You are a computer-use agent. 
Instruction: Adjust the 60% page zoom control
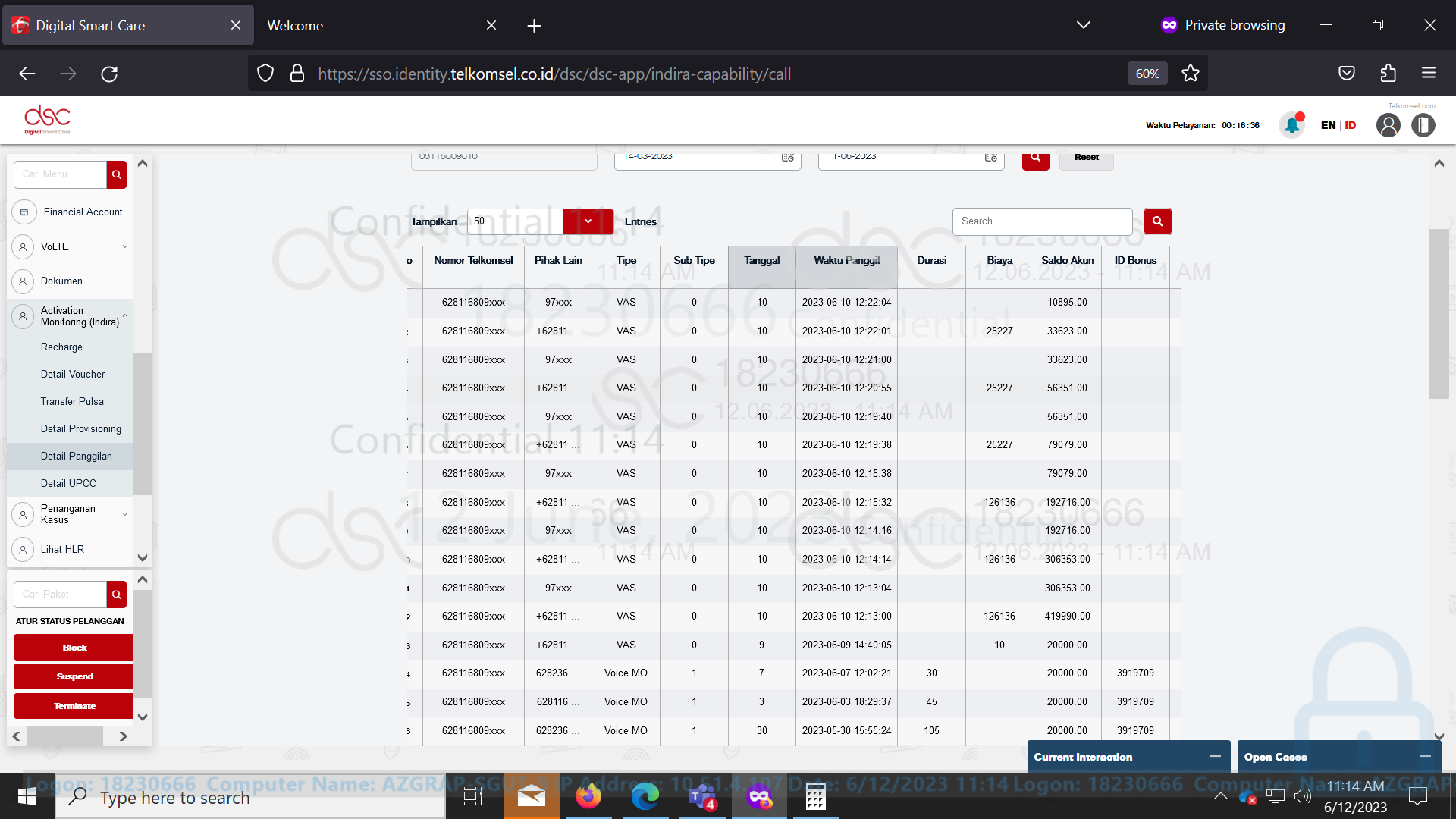coord(1147,74)
